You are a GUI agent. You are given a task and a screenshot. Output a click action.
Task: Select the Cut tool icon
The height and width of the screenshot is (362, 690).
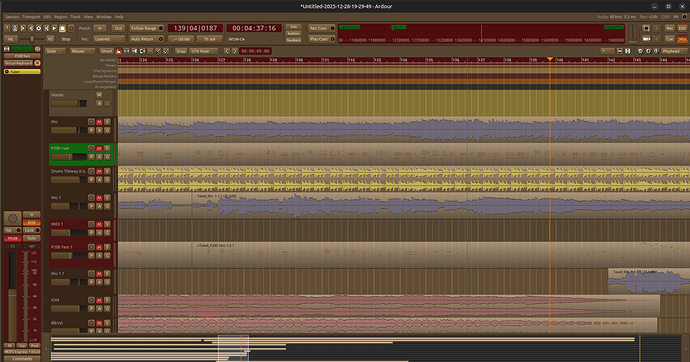[x=134, y=51]
